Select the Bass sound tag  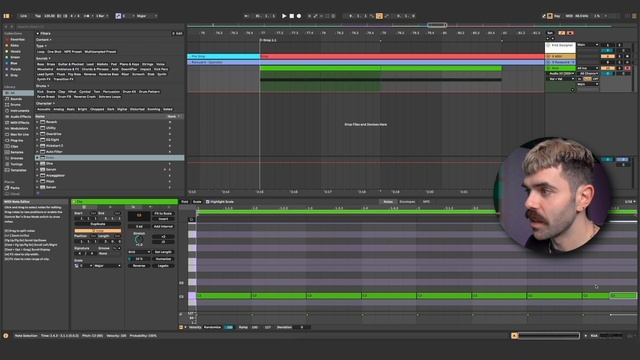point(40,64)
